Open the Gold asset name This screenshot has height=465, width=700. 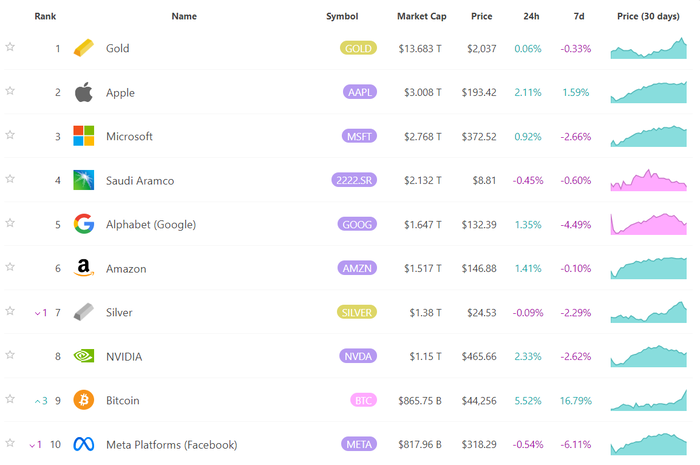coord(117,48)
